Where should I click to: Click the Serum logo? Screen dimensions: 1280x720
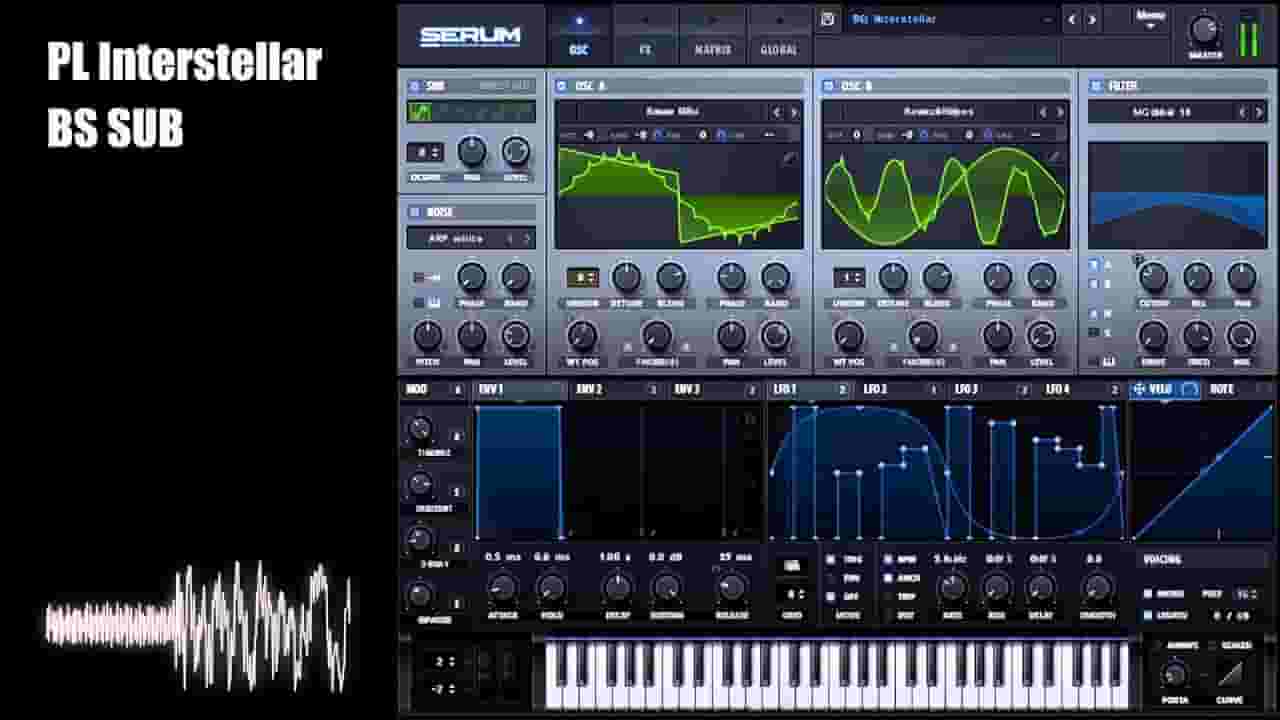pos(470,36)
